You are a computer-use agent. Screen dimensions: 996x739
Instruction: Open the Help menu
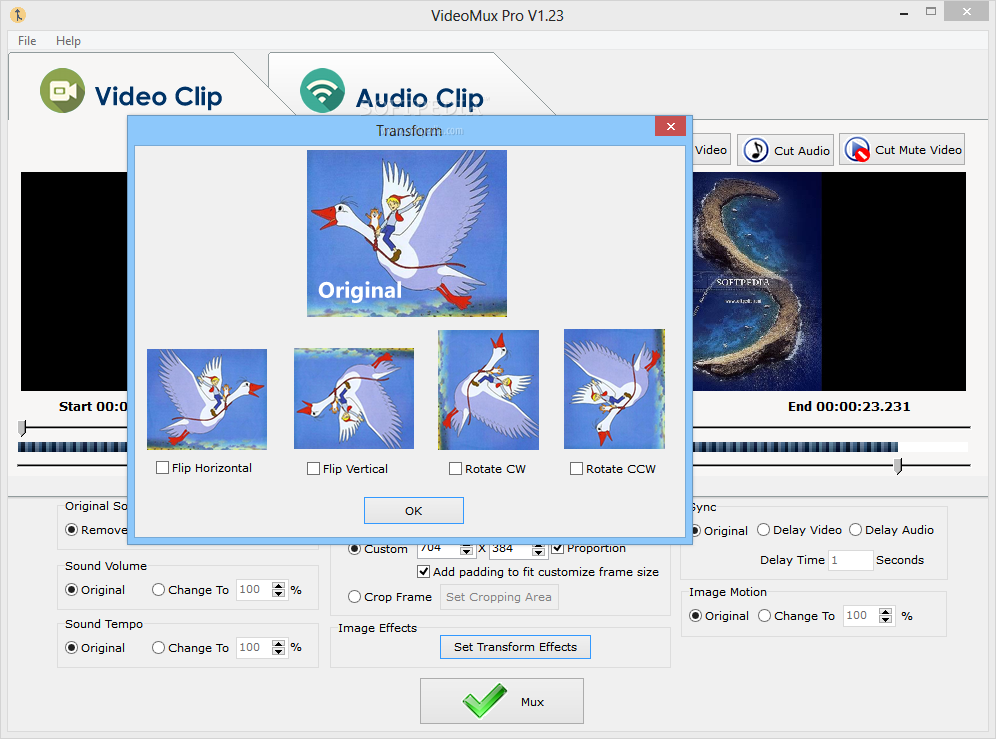point(68,41)
